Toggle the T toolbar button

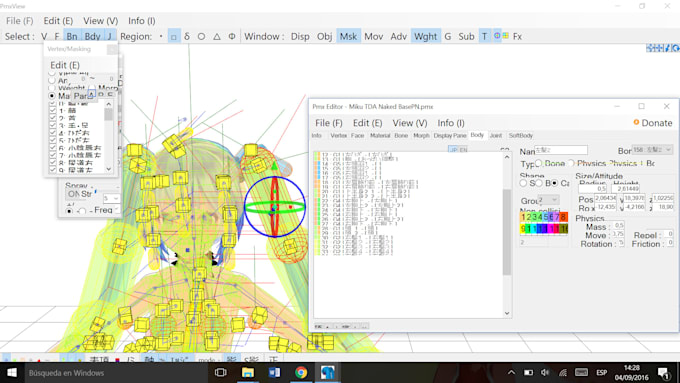pyautogui.click(x=484, y=36)
